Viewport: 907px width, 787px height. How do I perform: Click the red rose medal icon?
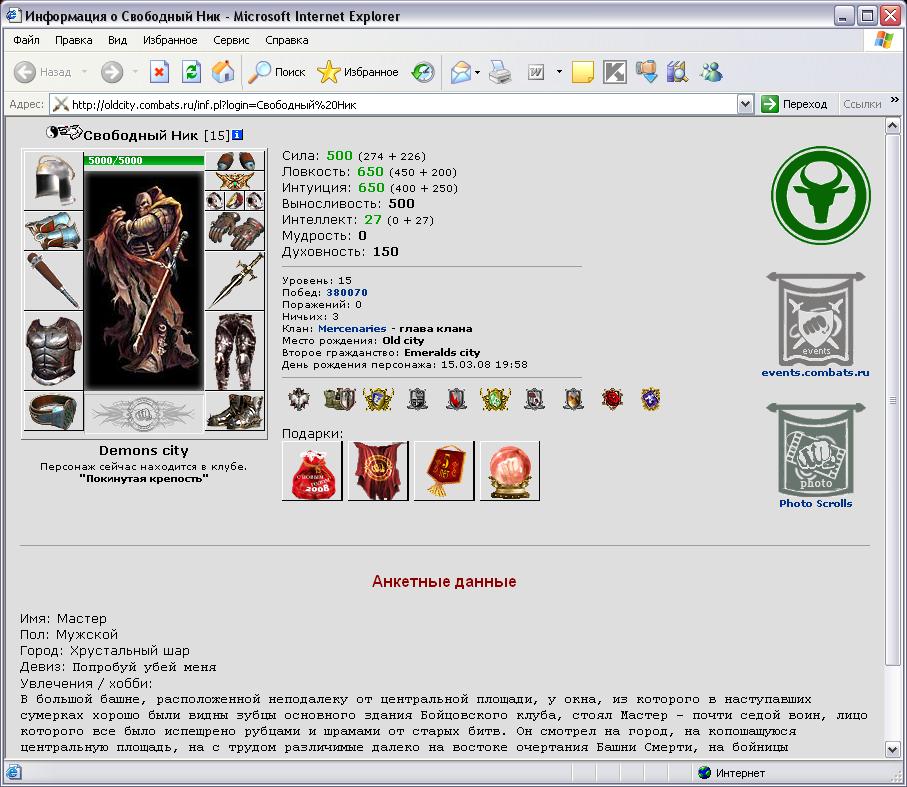pyautogui.click(x=611, y=399)
